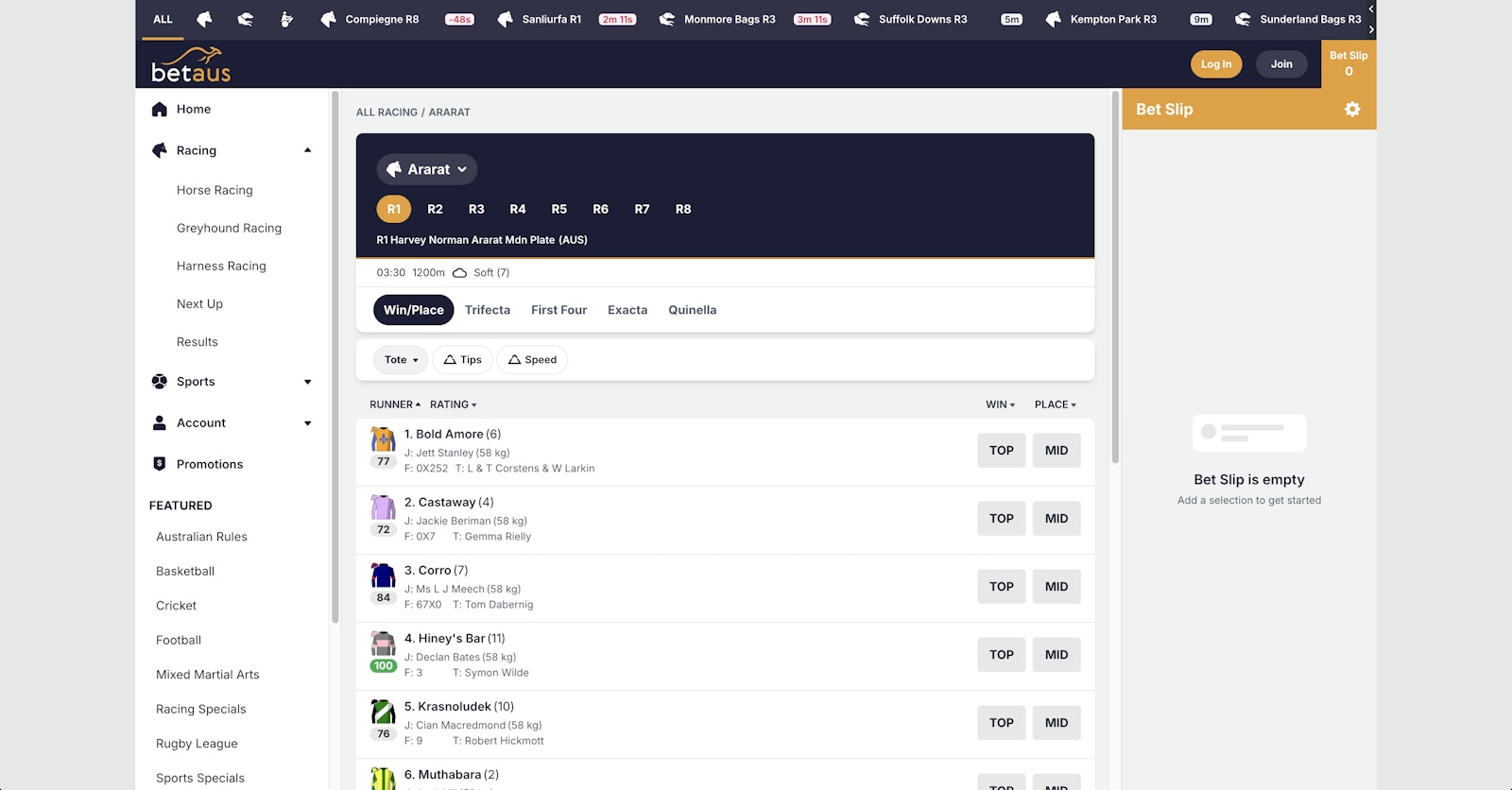This screenshot has height=790, width=1512.
Task: Open the Greyhound Racing link
Action: pyautogui.click(x=229, y=228)
